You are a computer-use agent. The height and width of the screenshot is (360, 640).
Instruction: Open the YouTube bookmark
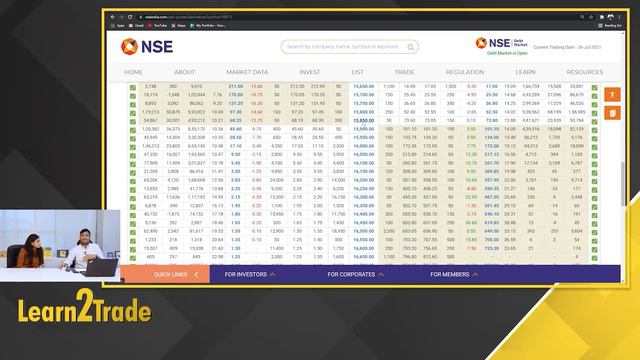coord(158,25)
